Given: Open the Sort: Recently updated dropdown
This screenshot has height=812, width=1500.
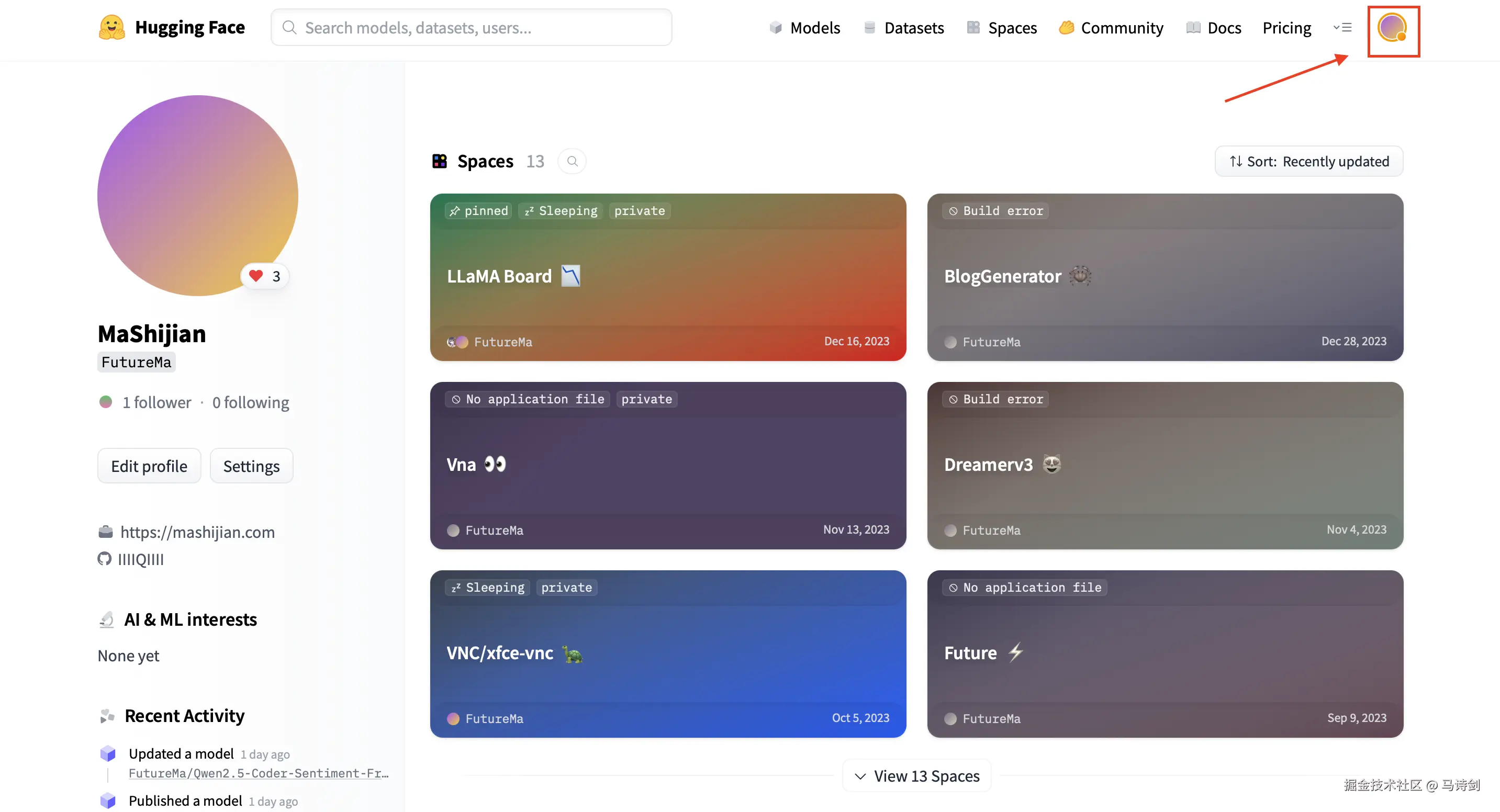Looking at the screenshot, I should tap(1308, 161).
